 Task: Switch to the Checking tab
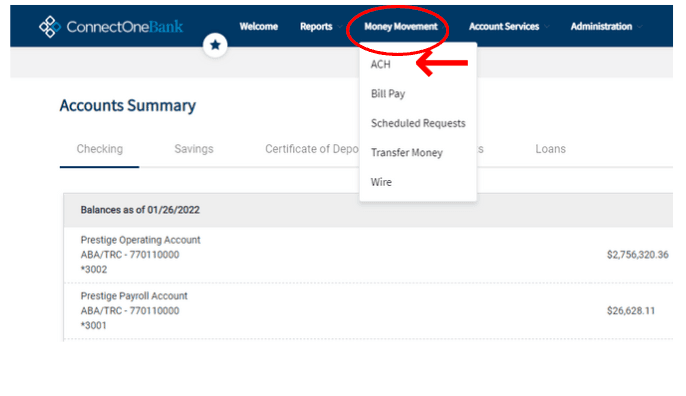pos(100,149)
